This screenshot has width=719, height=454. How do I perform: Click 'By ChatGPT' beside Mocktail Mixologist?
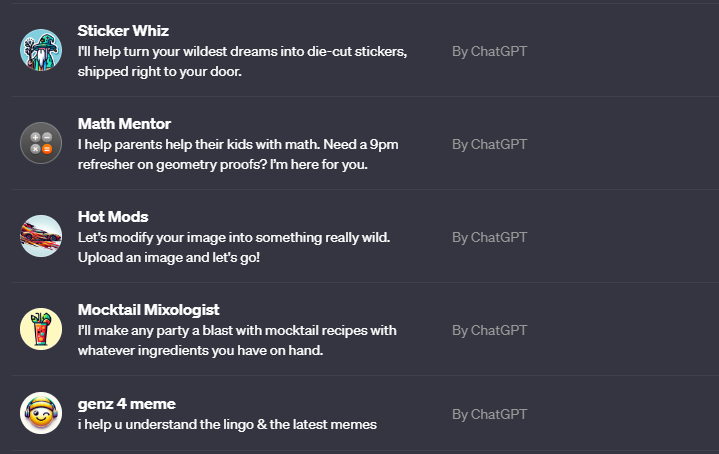(489, 330)
